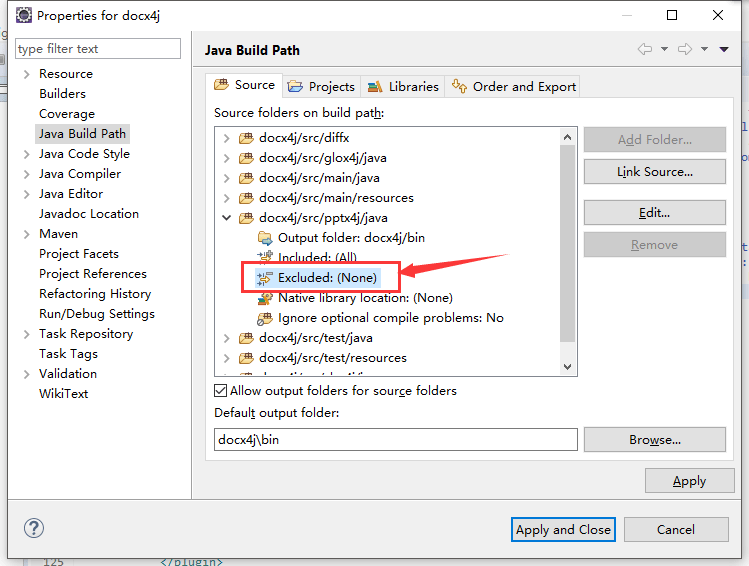Select Project References in the tree
This screenshot has width=749, height=566.
pyautogui.click(x=93, y=274)
